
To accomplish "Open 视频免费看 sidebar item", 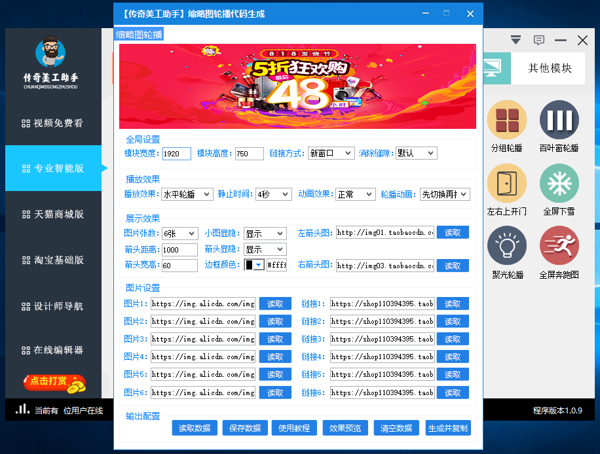I will point(52,123).
